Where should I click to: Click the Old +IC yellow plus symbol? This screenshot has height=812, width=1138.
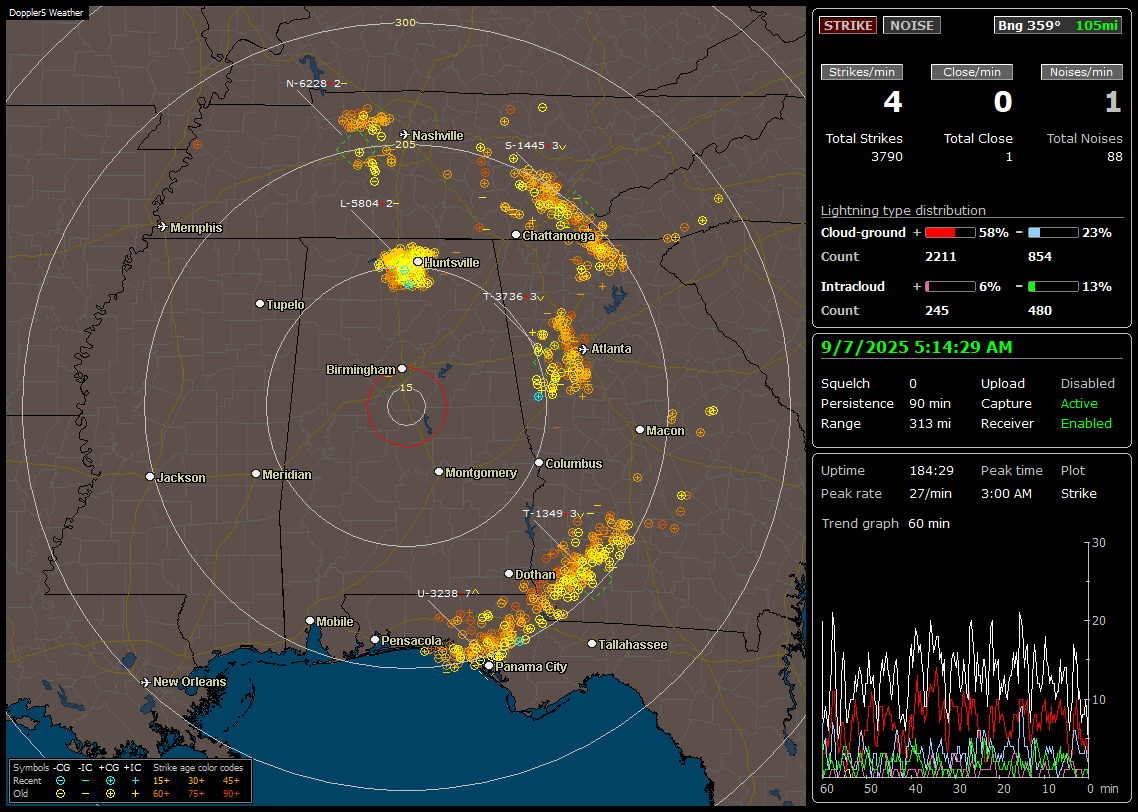135,794
